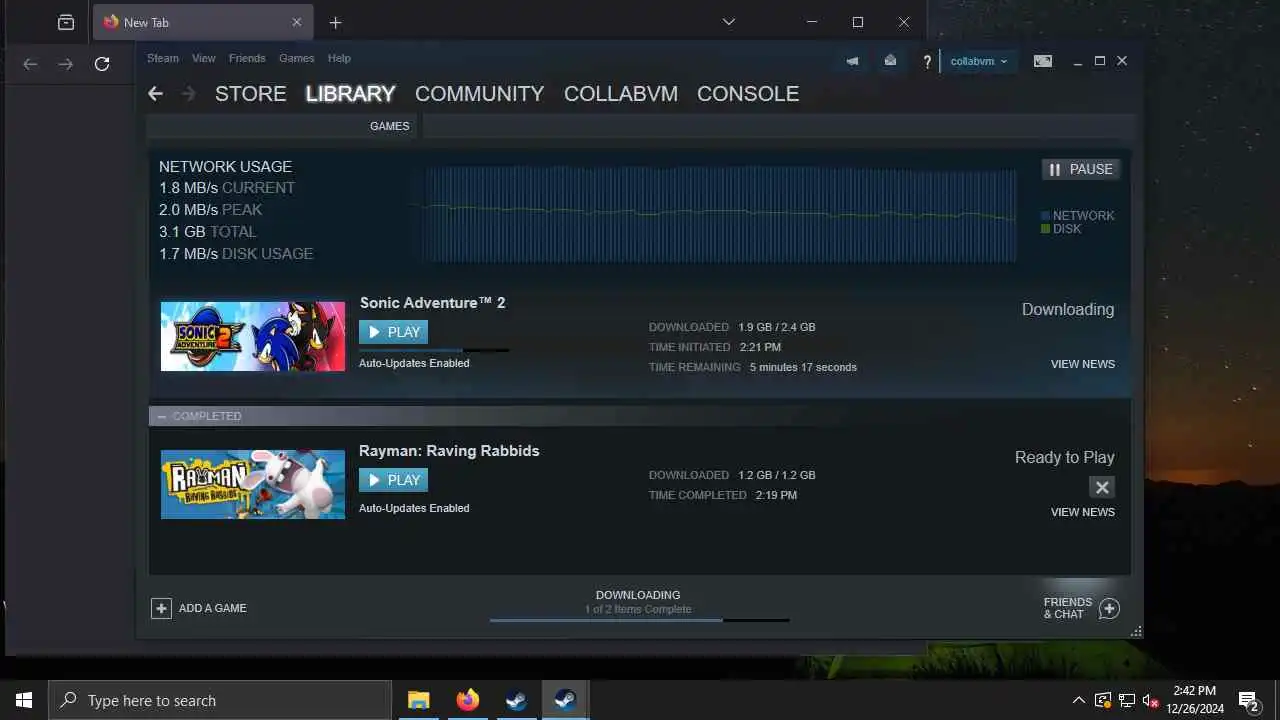Click the active Steam taskbar icon

click(x=565, y=700)
